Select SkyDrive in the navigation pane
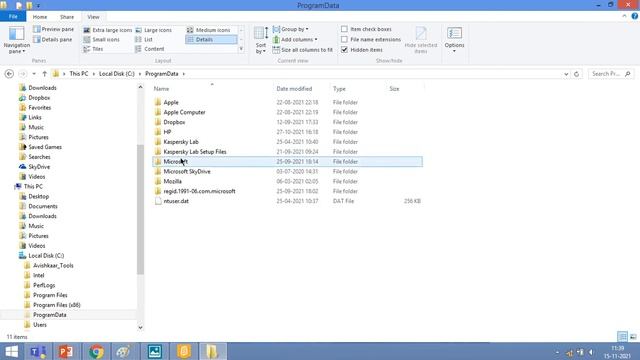Screen dimensions: 640x360 pyautogui.click(x=39, y=167)
